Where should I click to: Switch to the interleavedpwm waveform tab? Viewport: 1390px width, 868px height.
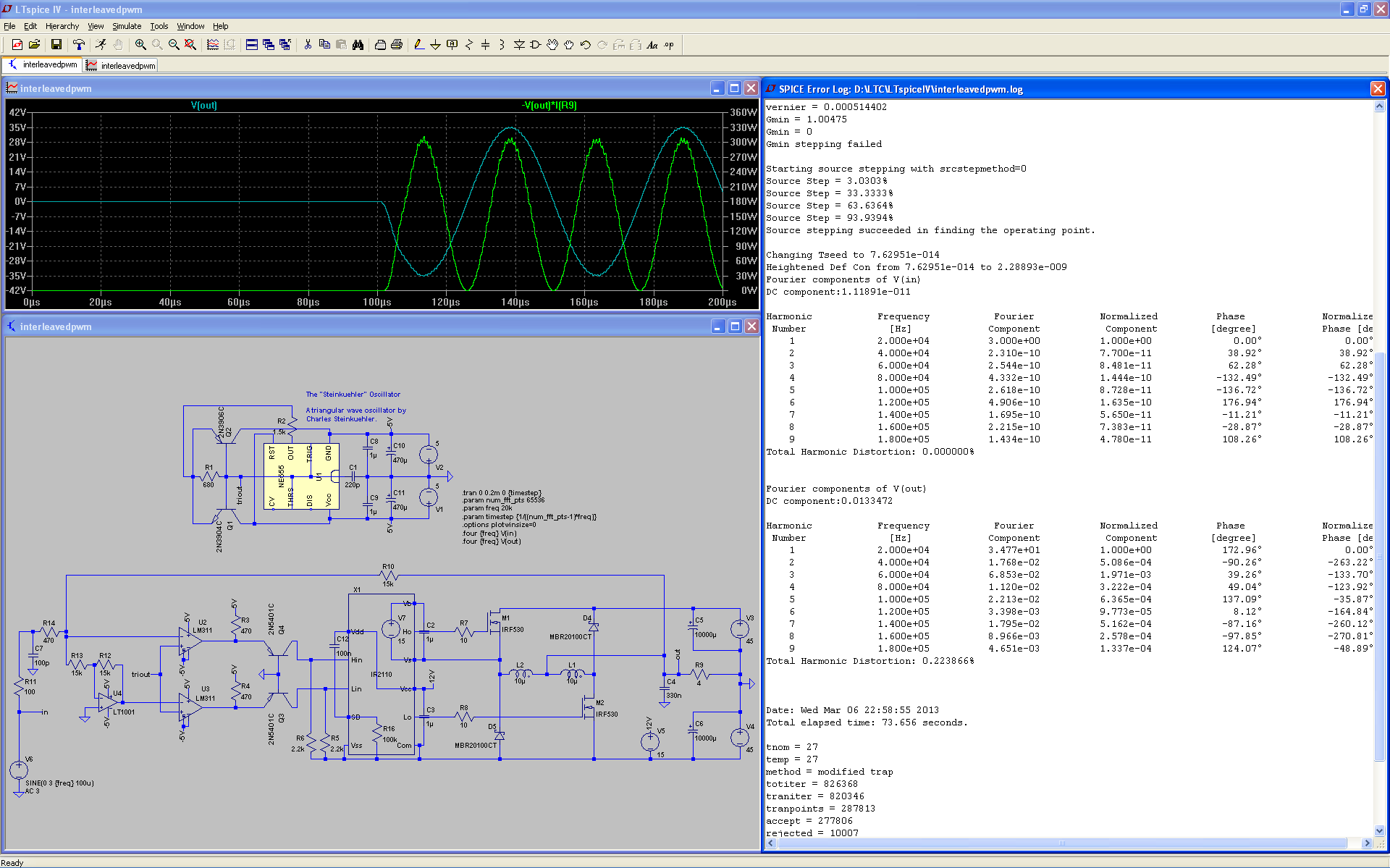pos(121,65)
